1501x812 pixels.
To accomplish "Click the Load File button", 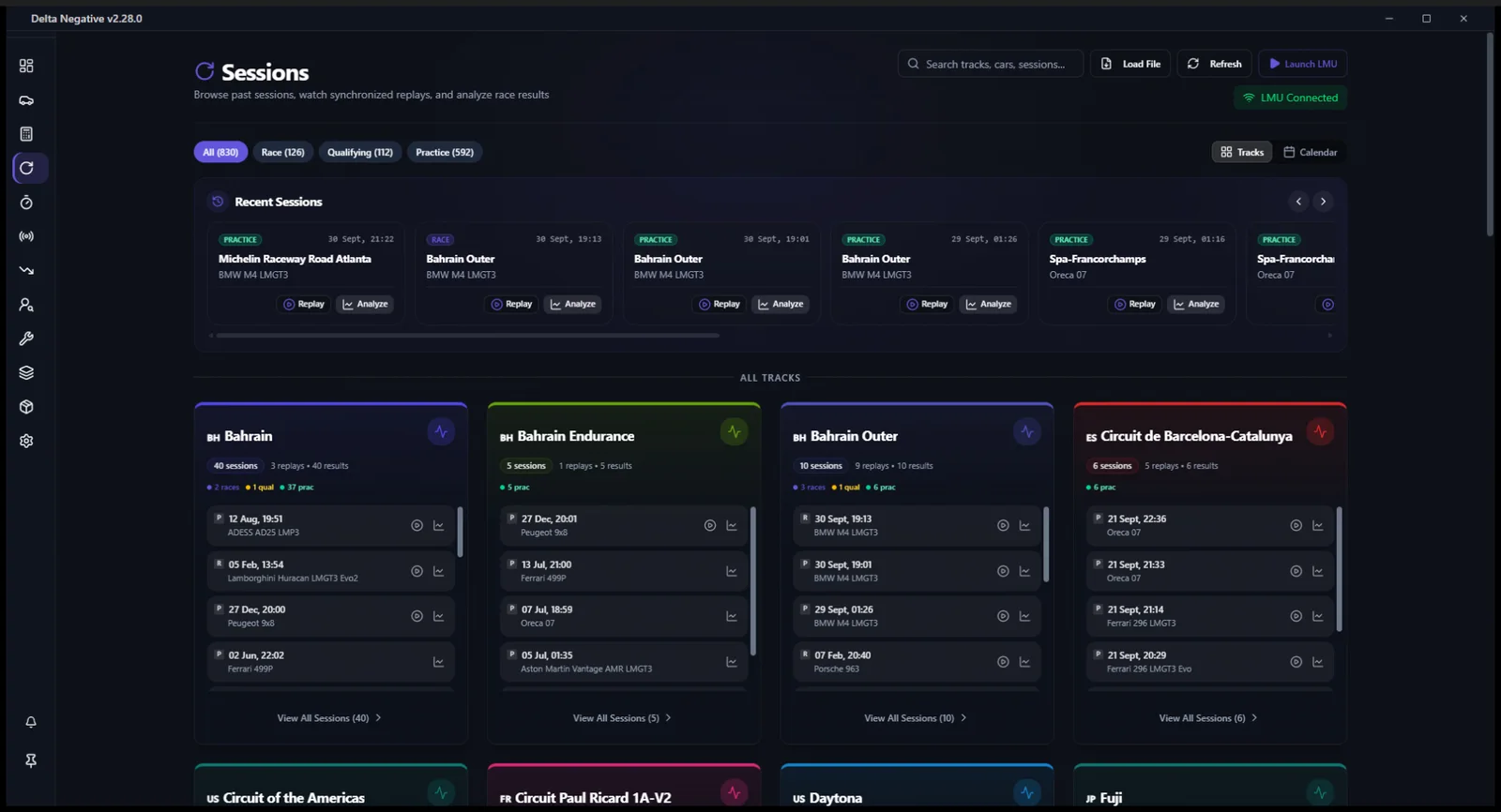I will tap(1130, 64).
